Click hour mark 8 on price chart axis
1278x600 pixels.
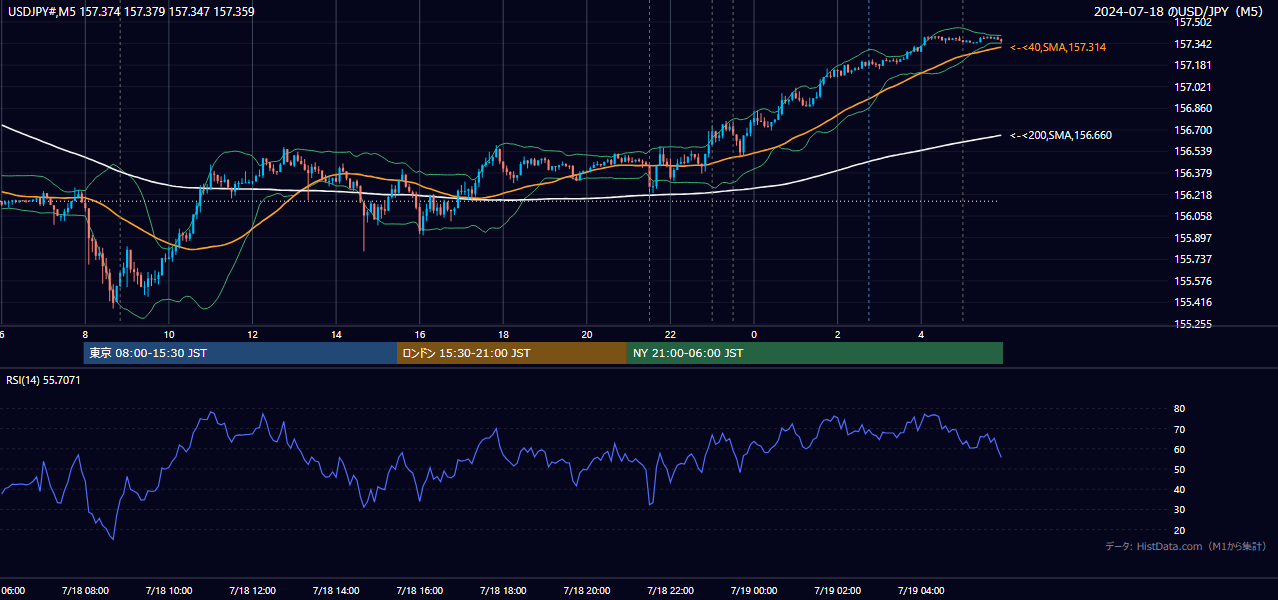(85, 334)
